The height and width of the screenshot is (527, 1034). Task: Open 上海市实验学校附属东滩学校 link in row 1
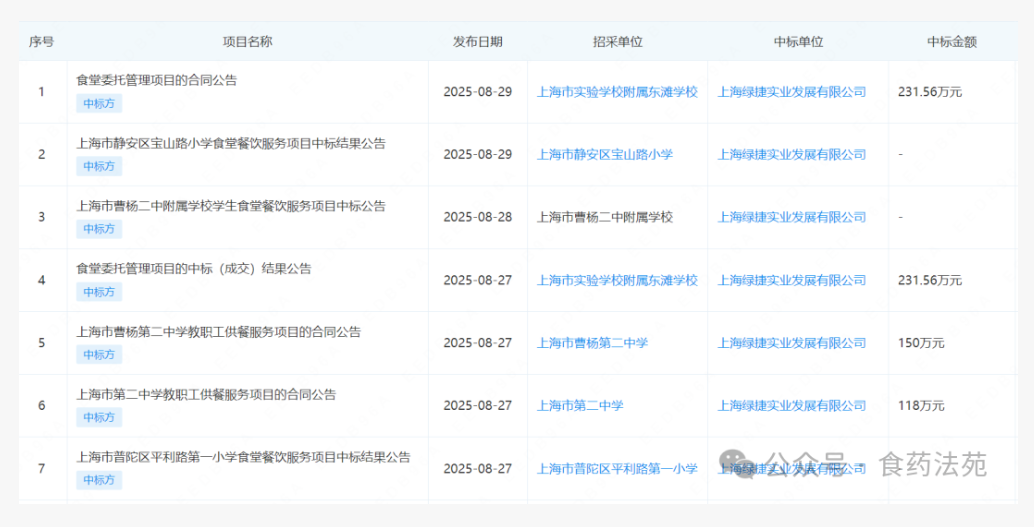(x=617, y=92)
